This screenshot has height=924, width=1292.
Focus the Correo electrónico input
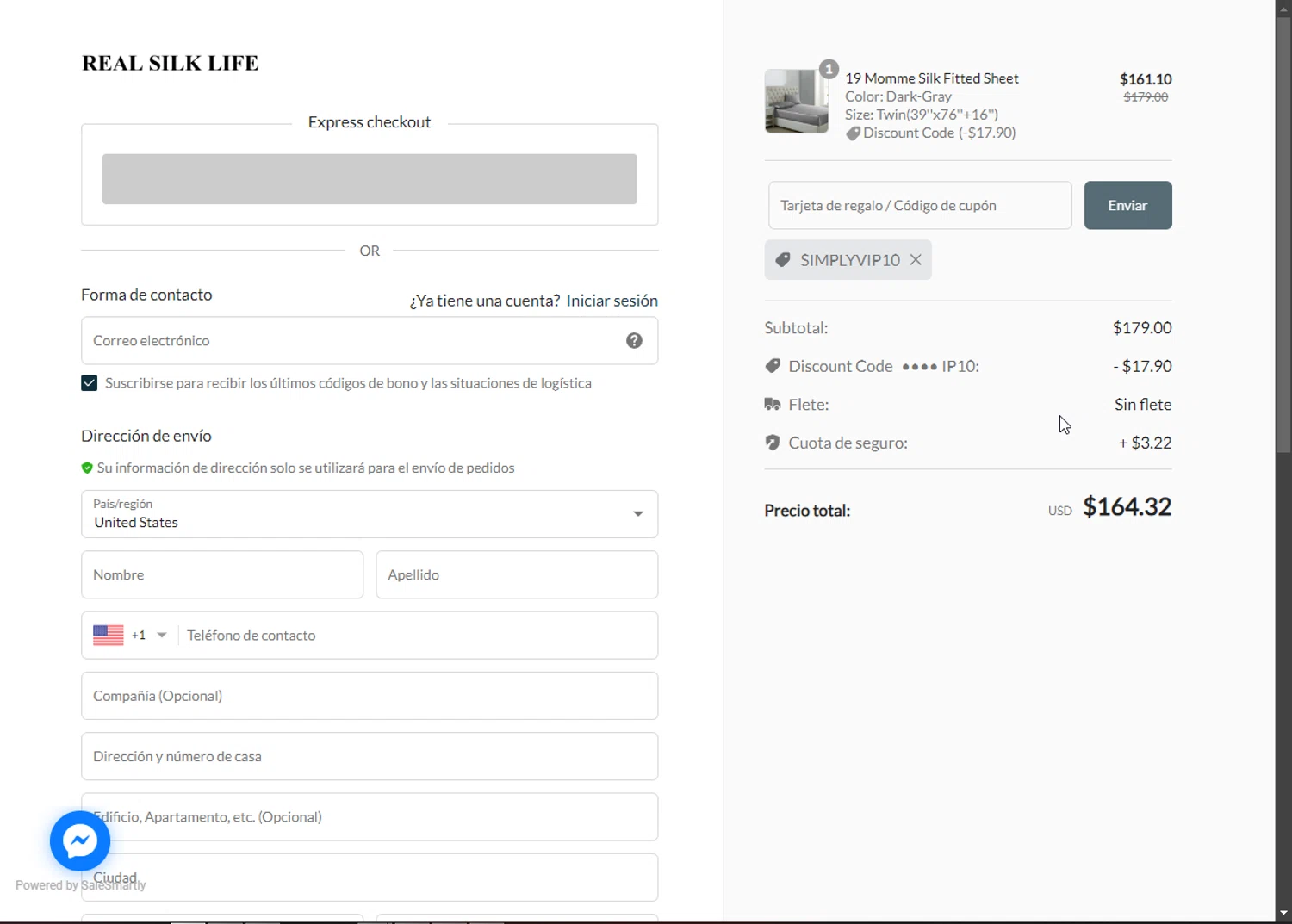[x=370, y=340]
